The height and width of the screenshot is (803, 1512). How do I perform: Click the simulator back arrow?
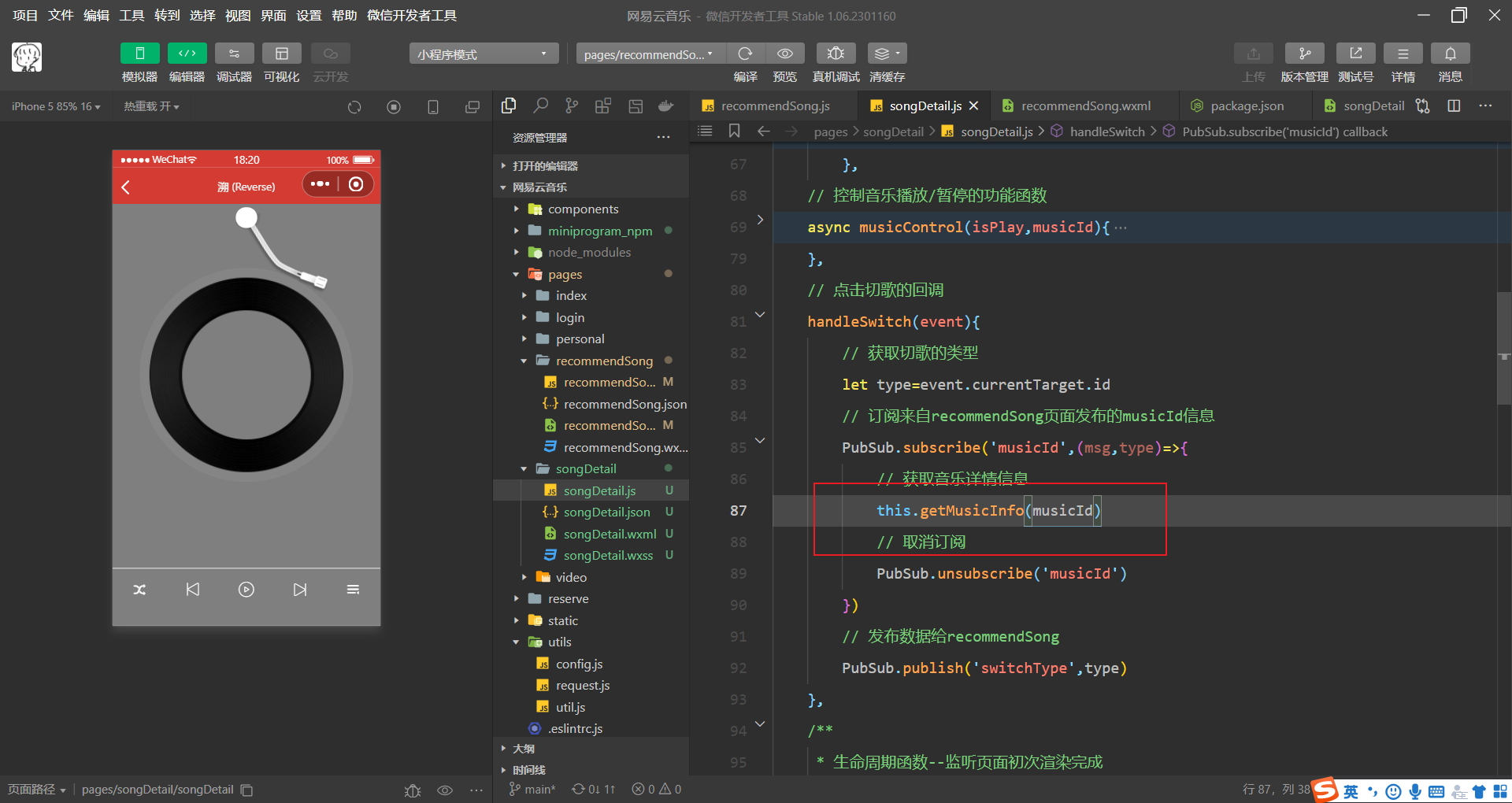[x=126, y=187]
